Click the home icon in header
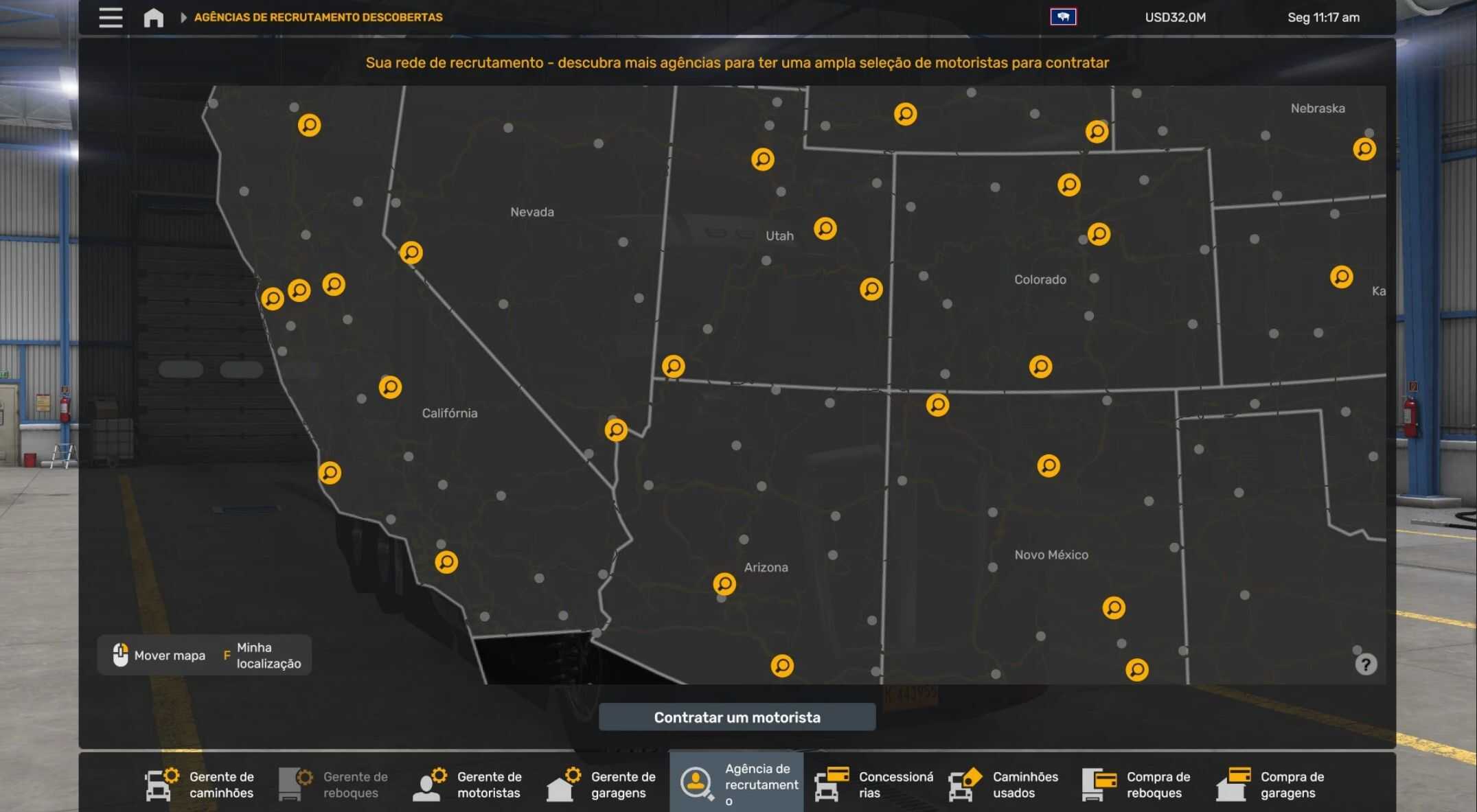 (153, 18)
